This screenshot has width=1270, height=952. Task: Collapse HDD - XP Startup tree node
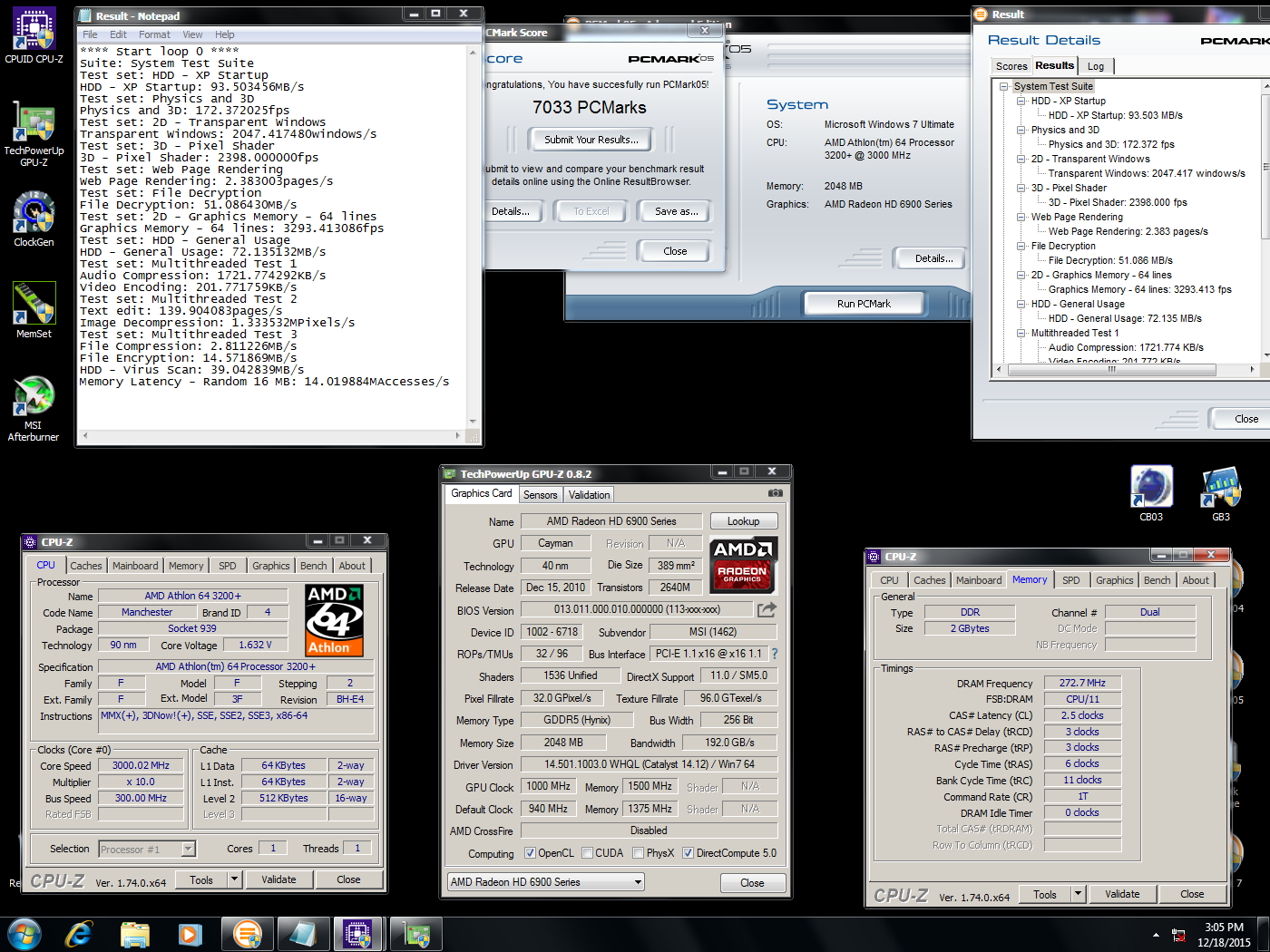point(1021,102)
